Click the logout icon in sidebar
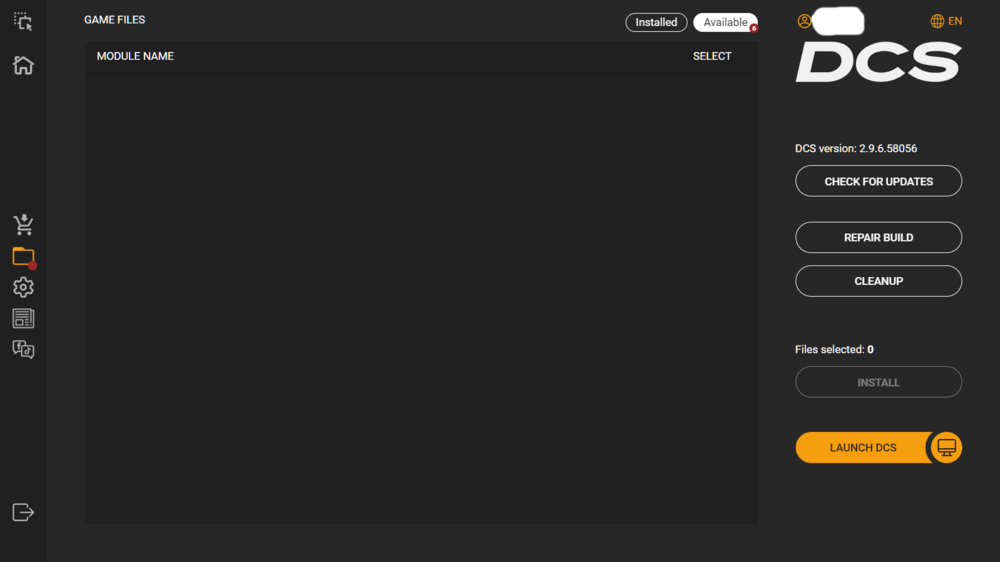The width and height of the screenshot is (1000, 562). pyautogui.click(x=23, y=512)
